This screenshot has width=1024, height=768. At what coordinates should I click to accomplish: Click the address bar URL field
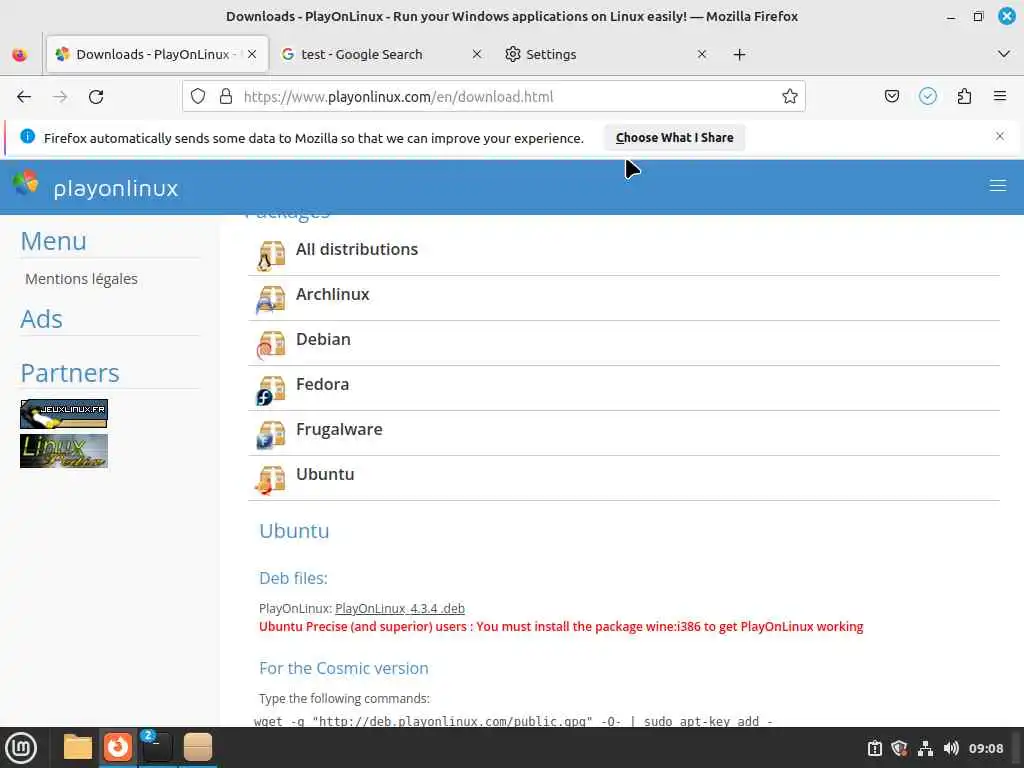click(494, 97)
